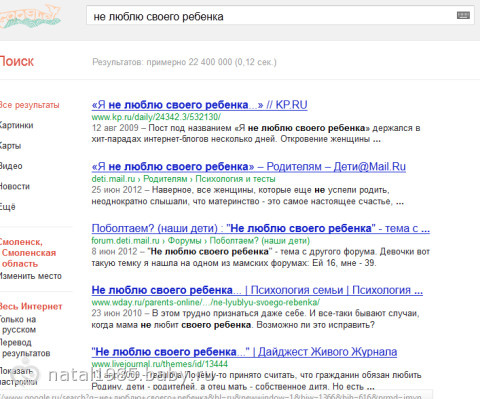Screen dimensions: 480x399
Task: Click the Google logo doodle
Action: pos(29,17)
